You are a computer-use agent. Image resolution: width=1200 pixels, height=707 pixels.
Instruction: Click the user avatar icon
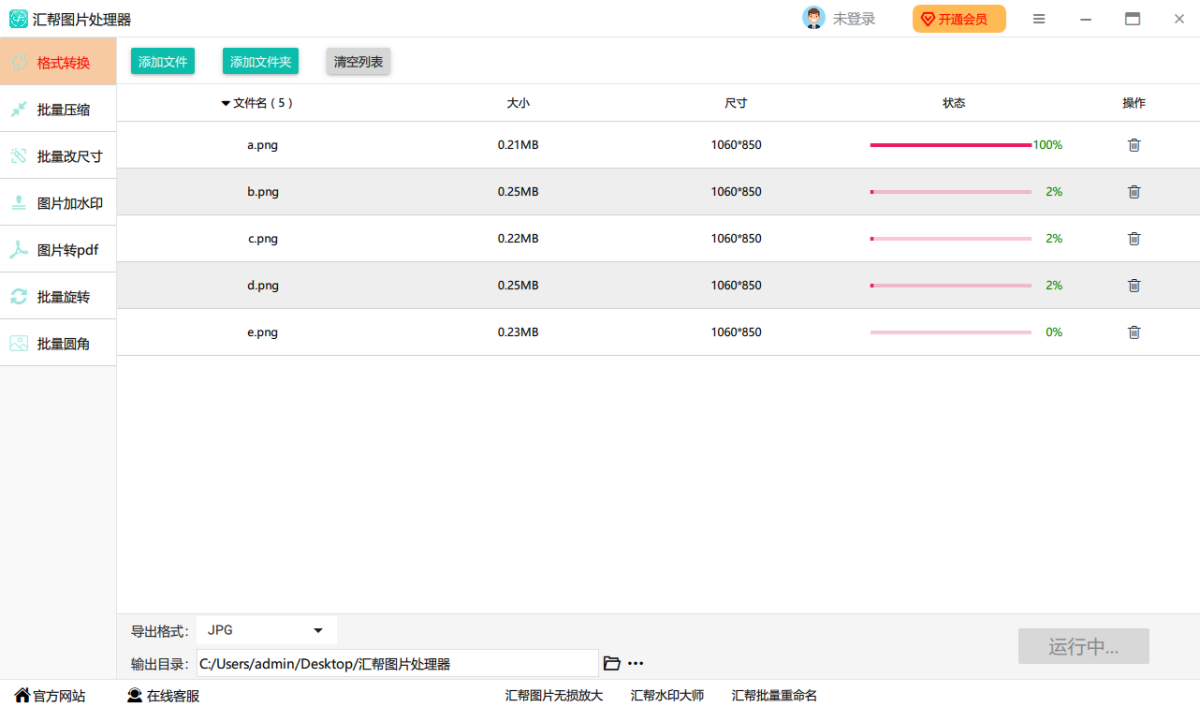click(814, 18)
